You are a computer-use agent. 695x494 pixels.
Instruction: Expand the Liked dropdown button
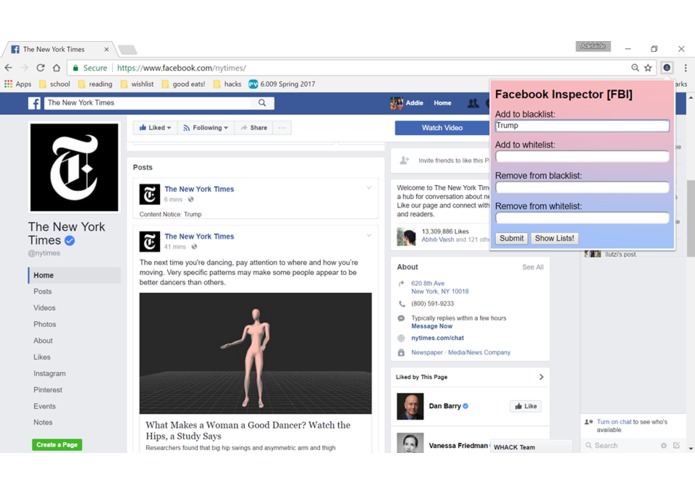(155, 128)
